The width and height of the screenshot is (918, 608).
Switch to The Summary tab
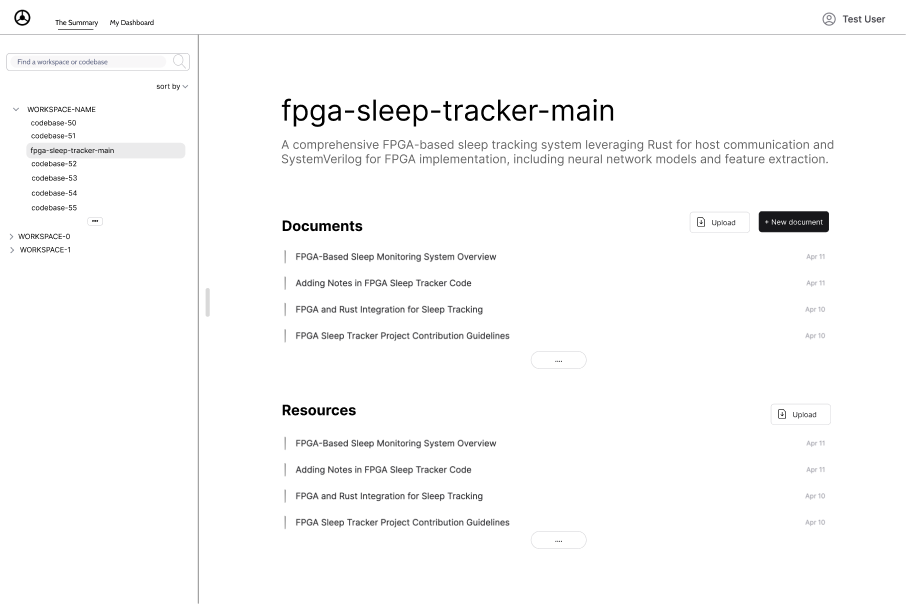pyautogui.click(x=77, y=23)
